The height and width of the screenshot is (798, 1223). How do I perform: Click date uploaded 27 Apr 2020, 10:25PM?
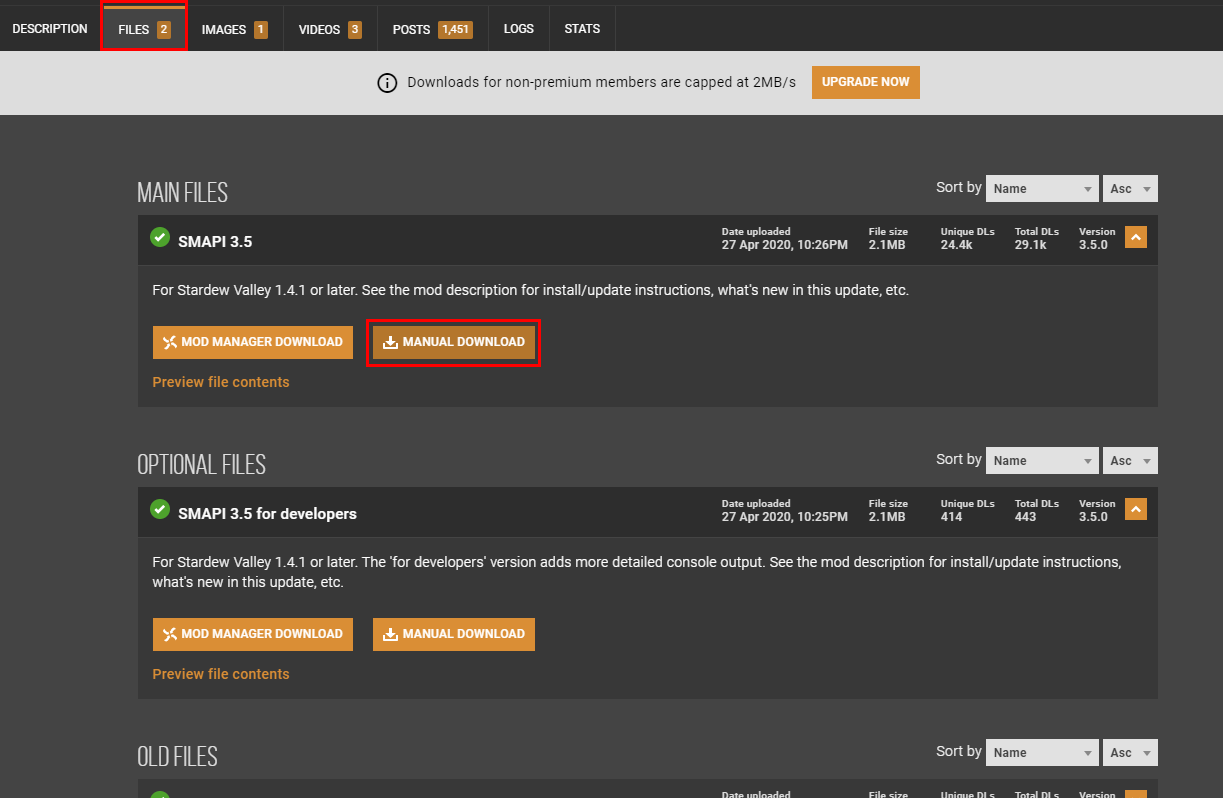(785, 517)
